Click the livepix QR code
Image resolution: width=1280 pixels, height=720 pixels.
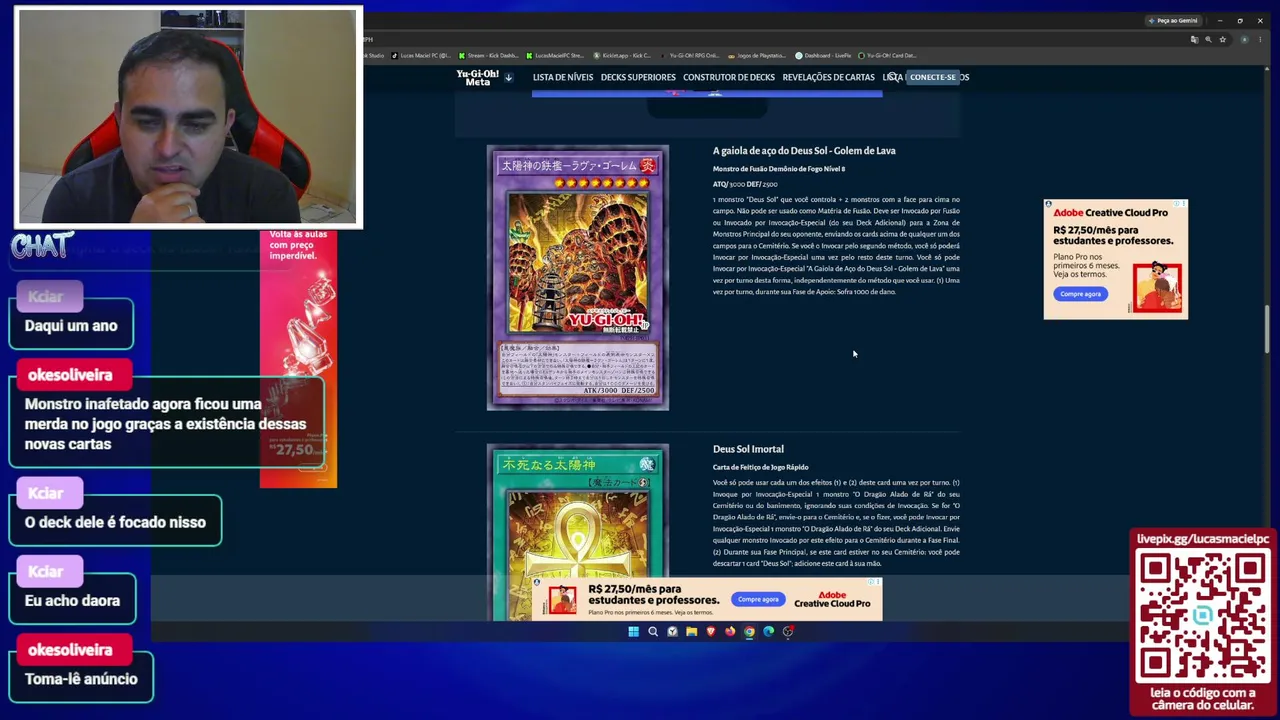[x=1201, y=615]
